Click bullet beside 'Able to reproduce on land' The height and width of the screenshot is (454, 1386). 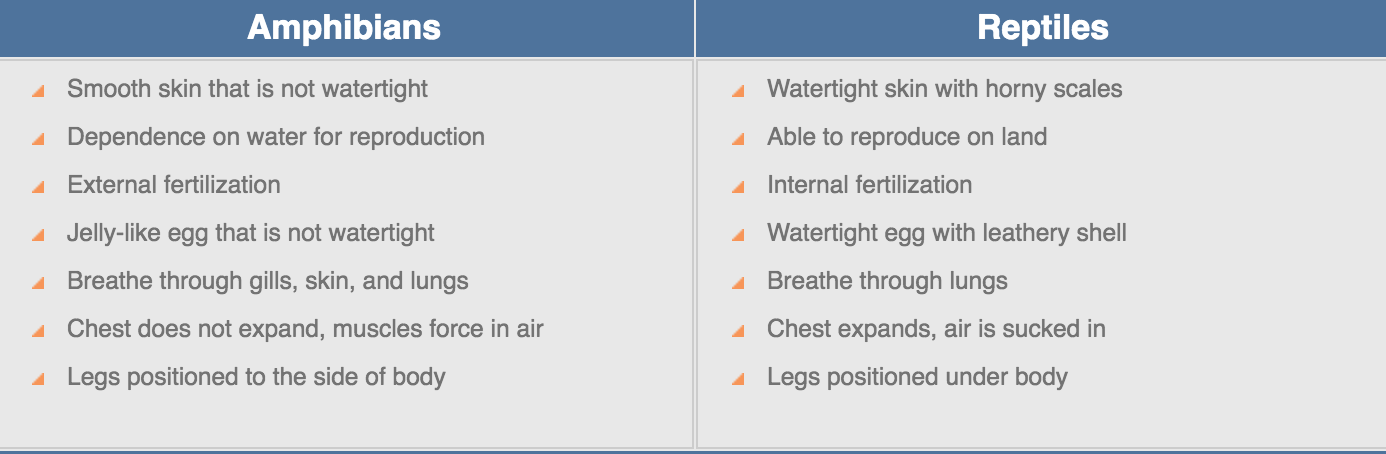click(x=739, y=139)
